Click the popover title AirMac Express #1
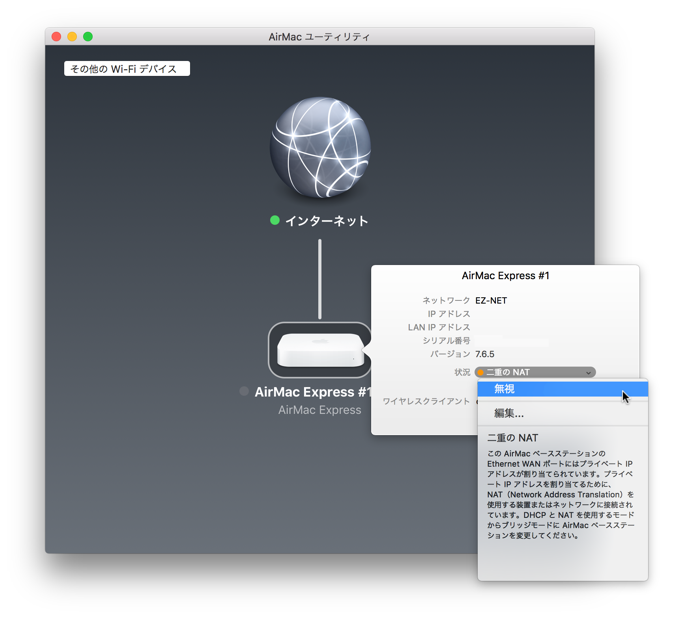The height and width of the screenshot is (619, 680). point(505,275)
